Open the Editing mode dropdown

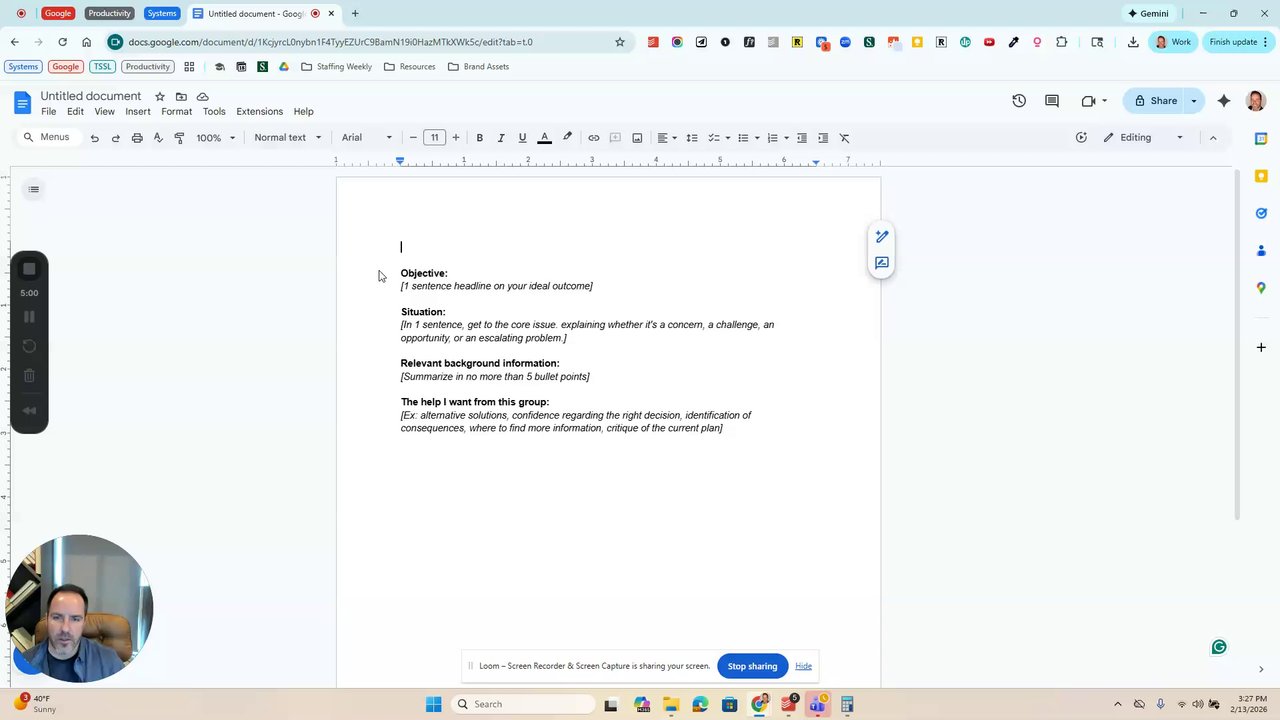point(1144,138)
